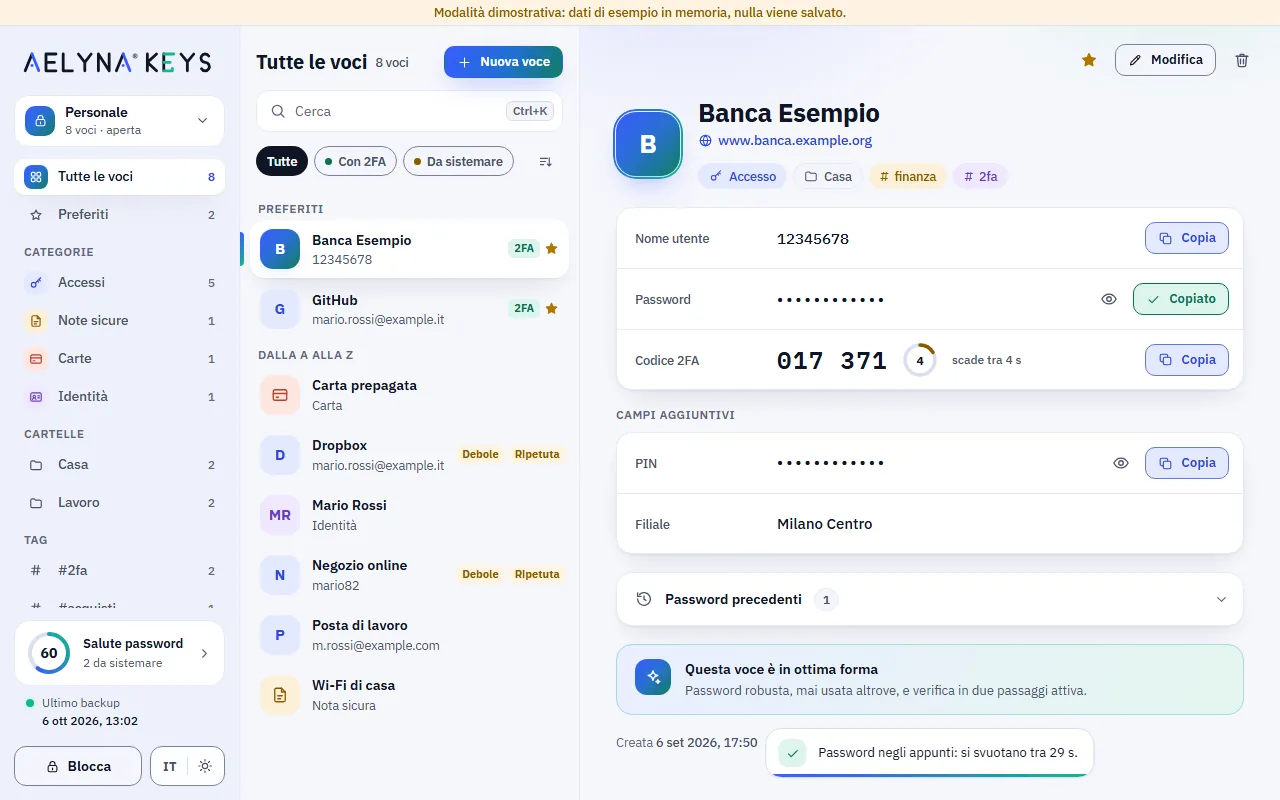Image resolution: width=1280 pixels, height=800 pixels.
Task: Click the Nuova voce button
Action: click(504, 62)
